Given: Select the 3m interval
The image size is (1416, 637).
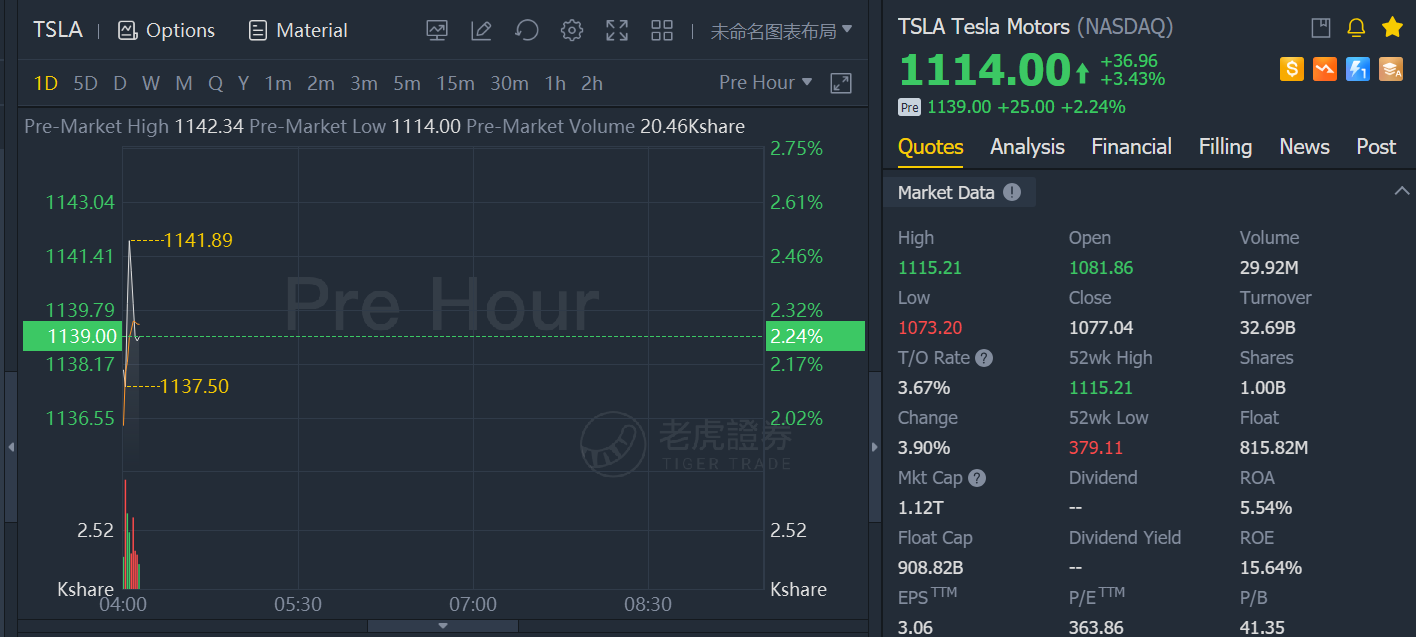Looking at the screenshot, I should [364, 83].
